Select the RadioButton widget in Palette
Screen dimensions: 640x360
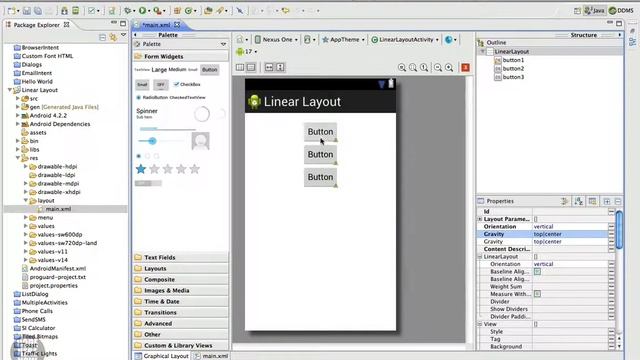[152, 98]
